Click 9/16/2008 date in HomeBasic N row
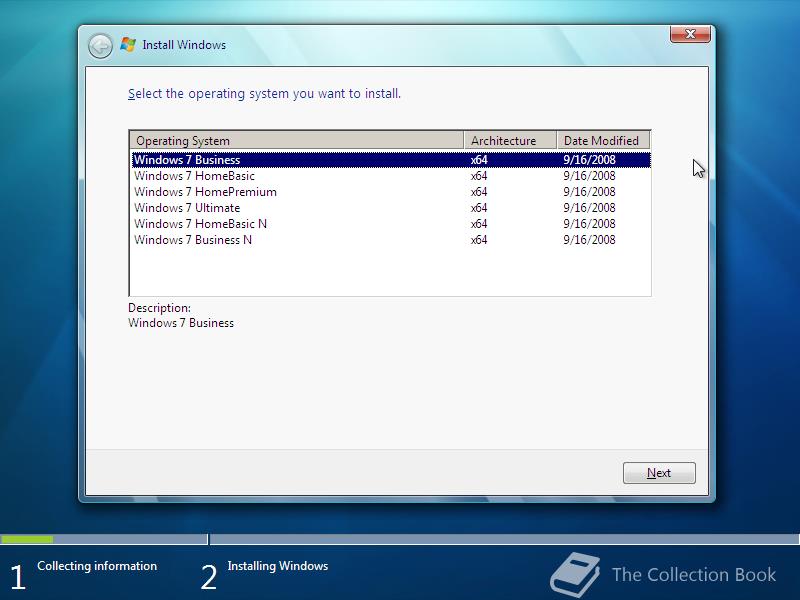 [x=589, y=224]
